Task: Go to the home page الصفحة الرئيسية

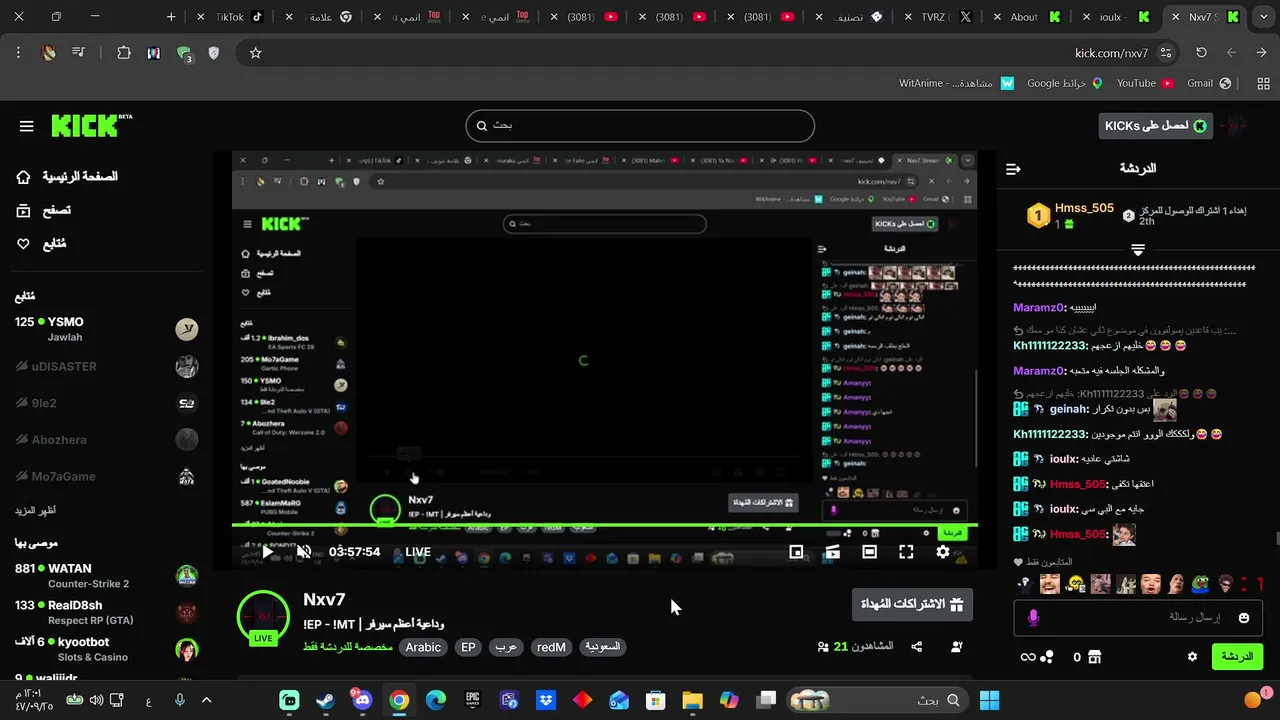Action: click(x=67, y=176)
